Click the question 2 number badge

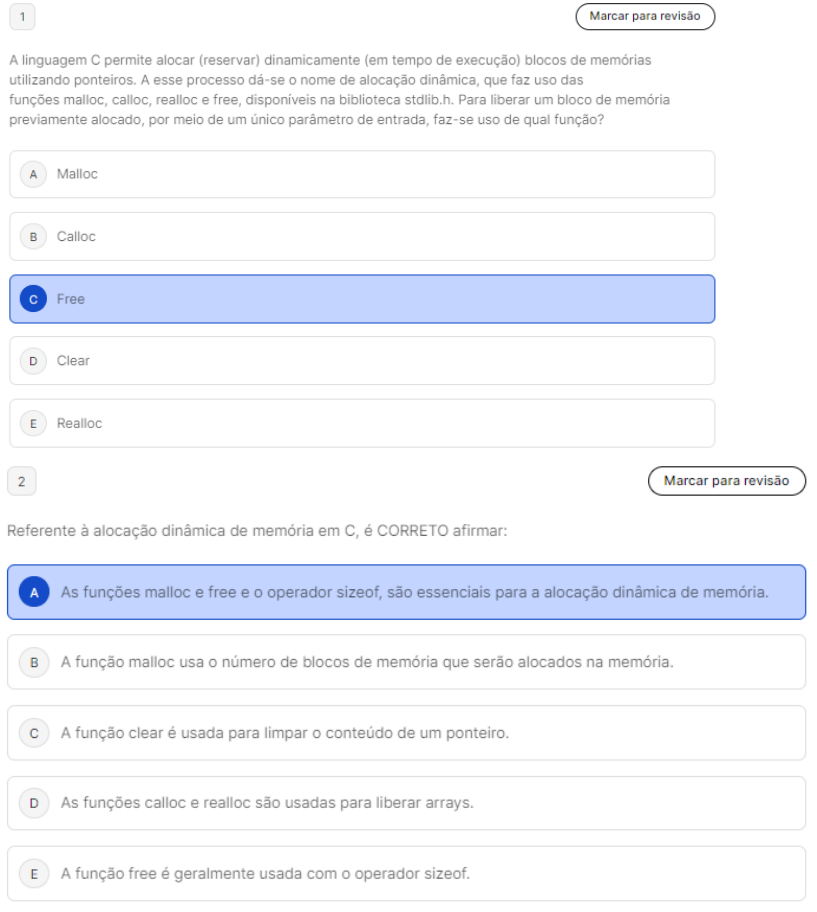pos(22,481)
